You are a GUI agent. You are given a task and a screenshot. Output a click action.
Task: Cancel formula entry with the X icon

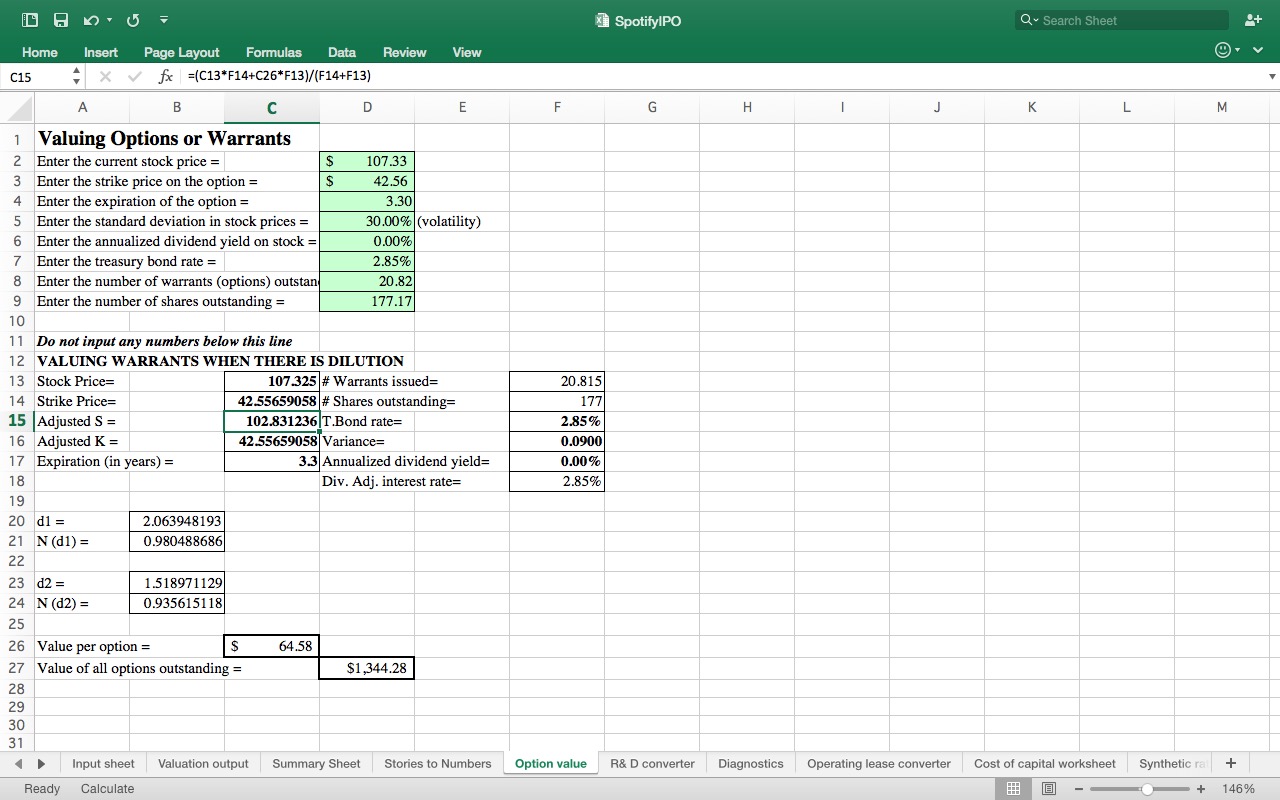(104, 75)
